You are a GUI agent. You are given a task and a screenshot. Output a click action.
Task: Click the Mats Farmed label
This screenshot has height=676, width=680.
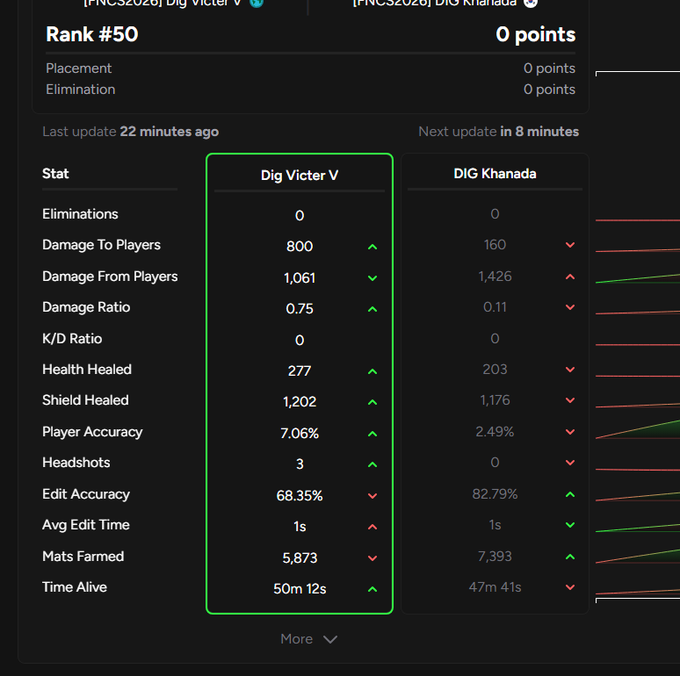pos(83,556)
